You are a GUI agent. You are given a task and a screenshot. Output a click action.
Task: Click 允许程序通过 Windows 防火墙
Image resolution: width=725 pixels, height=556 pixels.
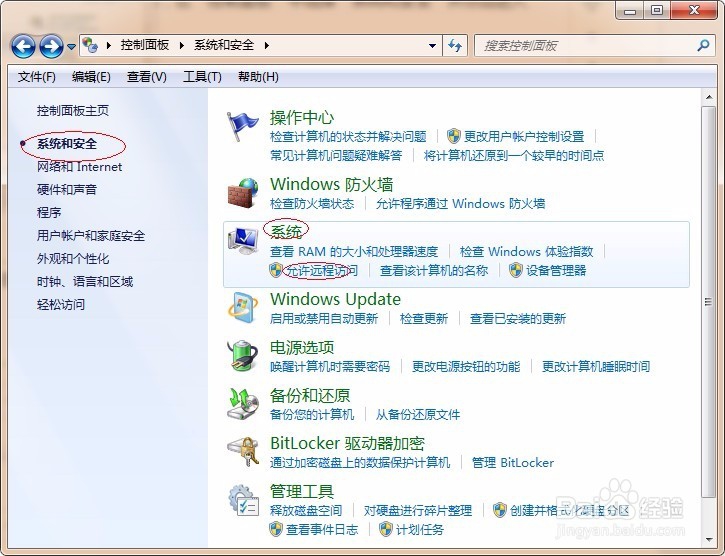tap(460, 204)
